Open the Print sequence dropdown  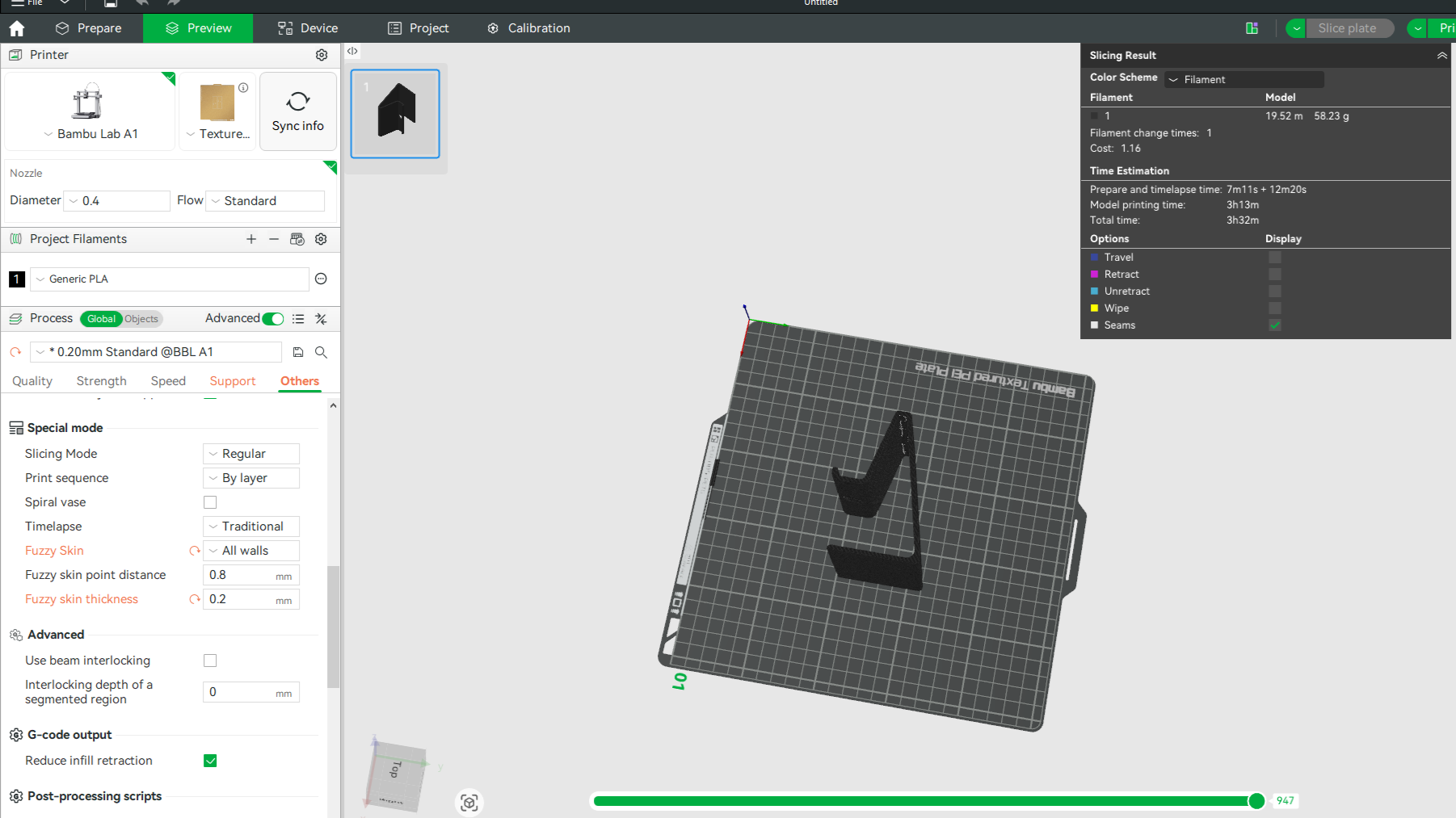251,478
